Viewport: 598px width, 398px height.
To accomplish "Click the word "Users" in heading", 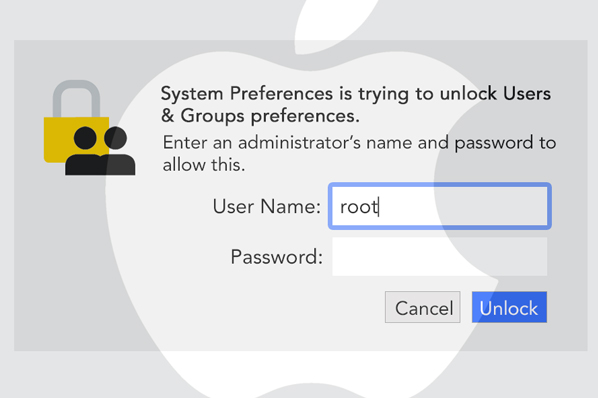I will tap(527, 93).
